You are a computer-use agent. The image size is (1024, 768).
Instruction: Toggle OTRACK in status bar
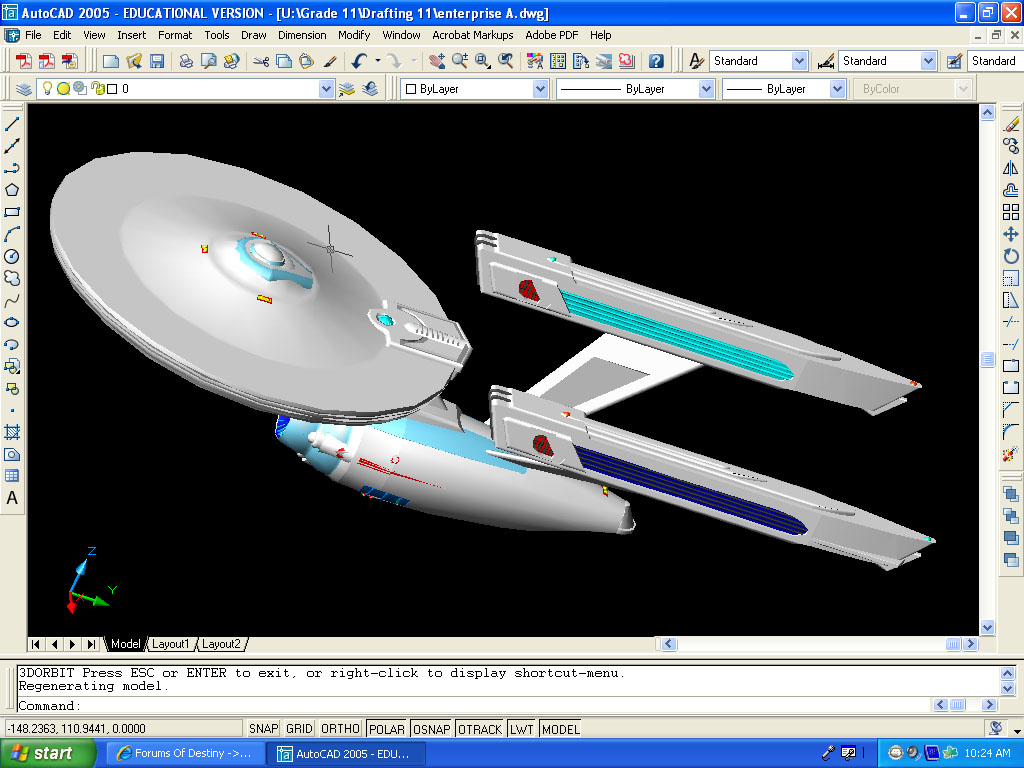click(x=480, y=729)
